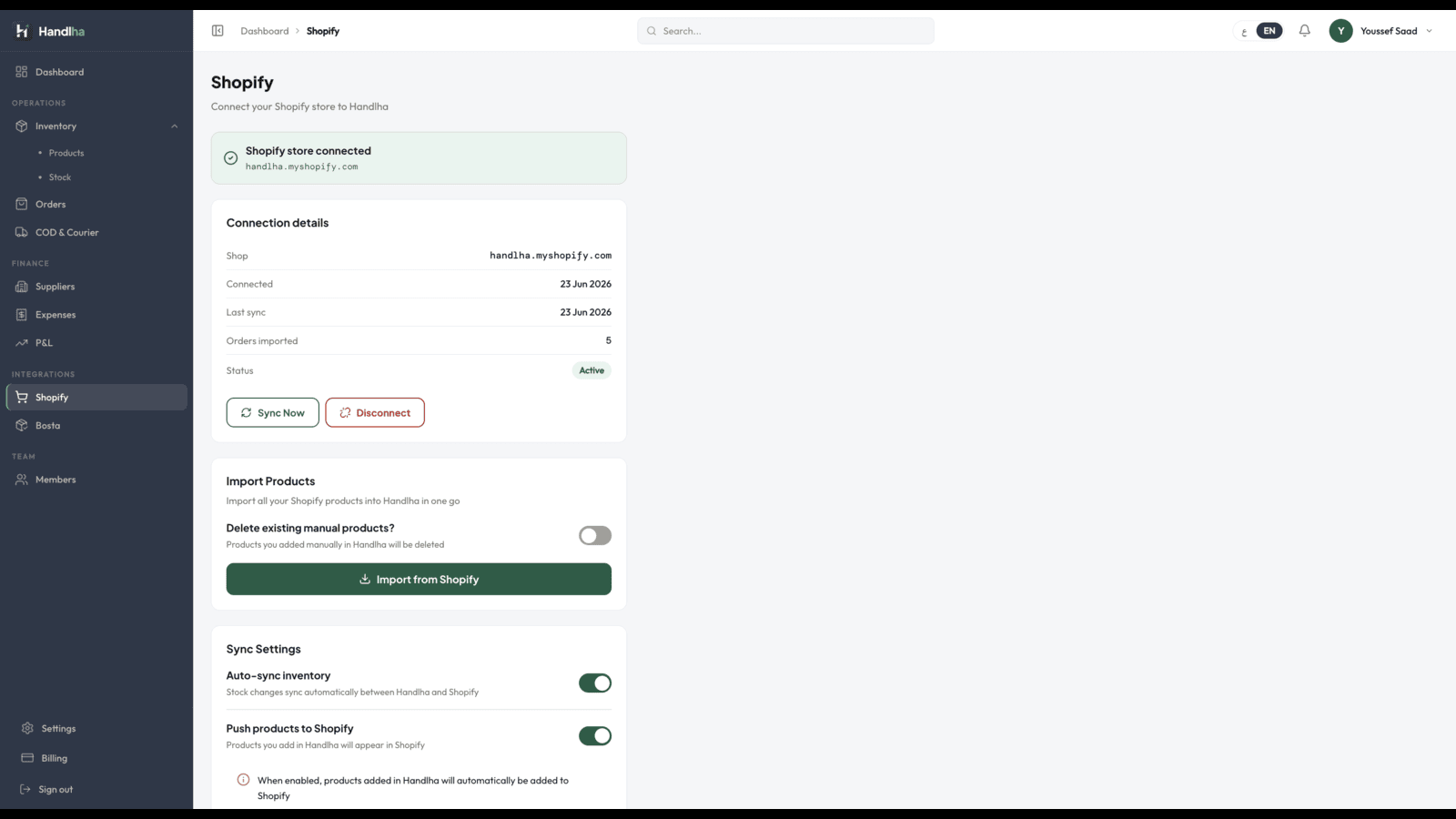
Task: Open Stock under Inventory
Action: click(60, 177)
